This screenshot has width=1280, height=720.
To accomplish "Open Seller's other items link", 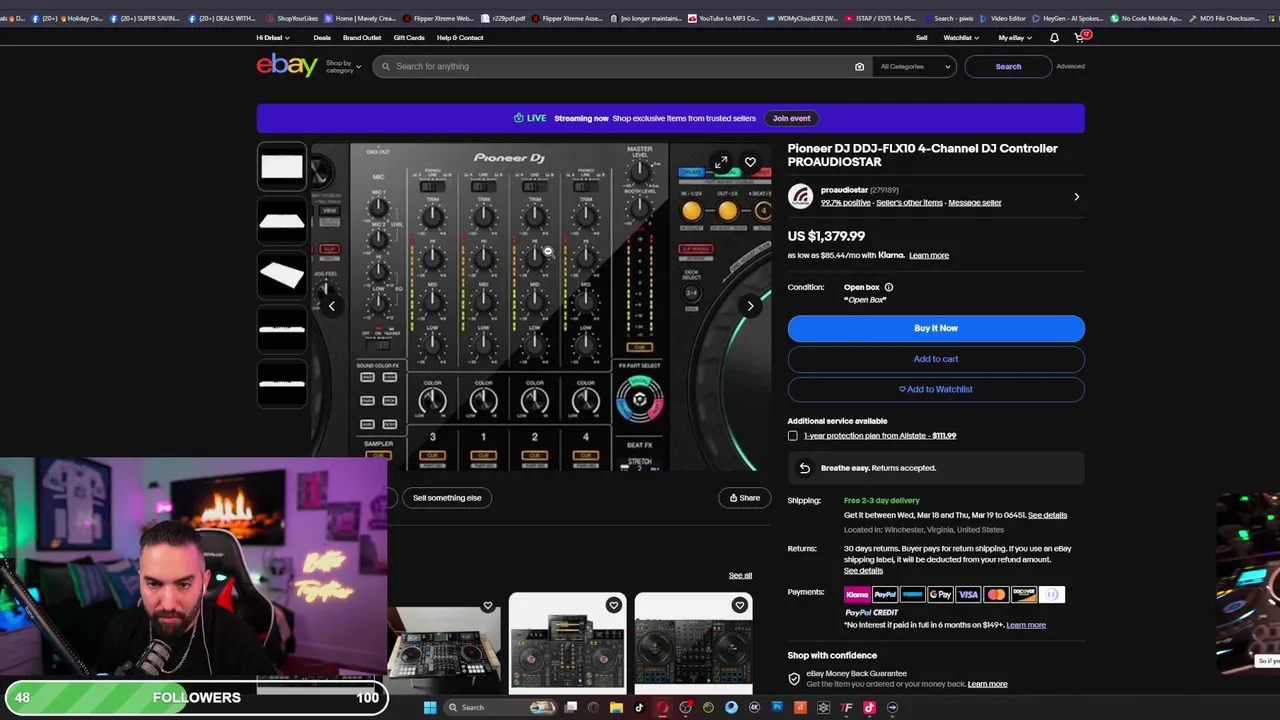I will click(909, 203).
